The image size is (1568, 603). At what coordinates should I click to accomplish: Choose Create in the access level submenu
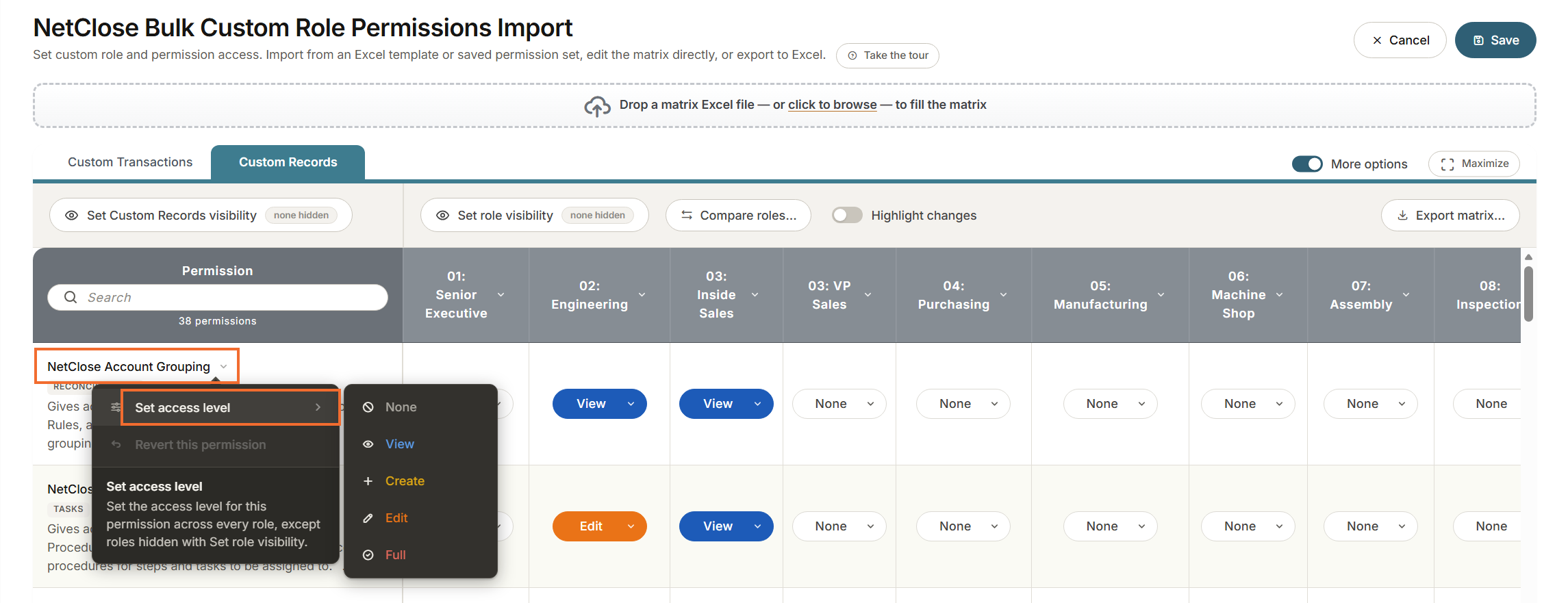(420, 481)
